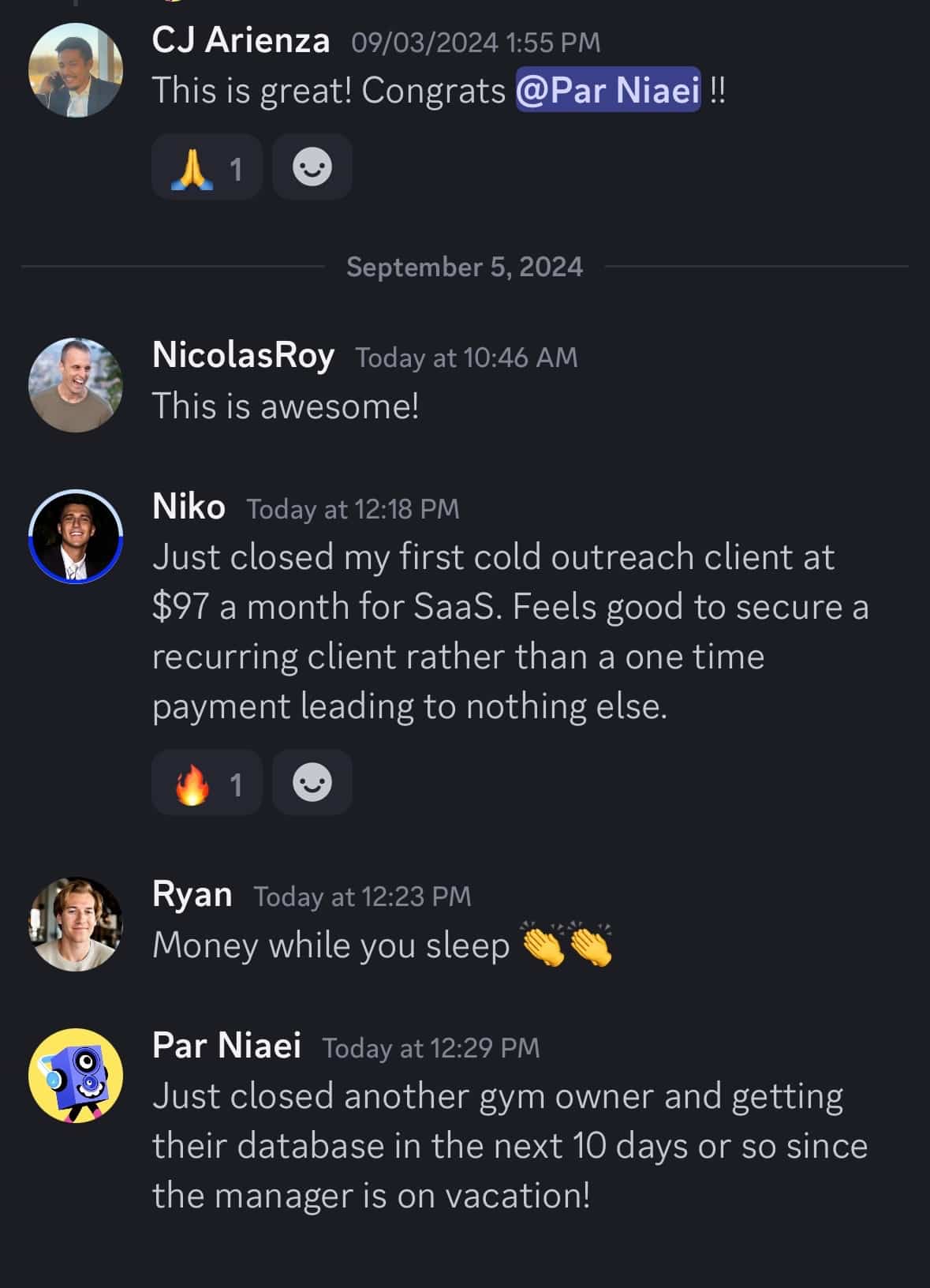The height and width of the screenshot is (1288, 930).
Task: Click the 09/03/2024 1:55 PM timestamp
Action: [x=476, y=43]
